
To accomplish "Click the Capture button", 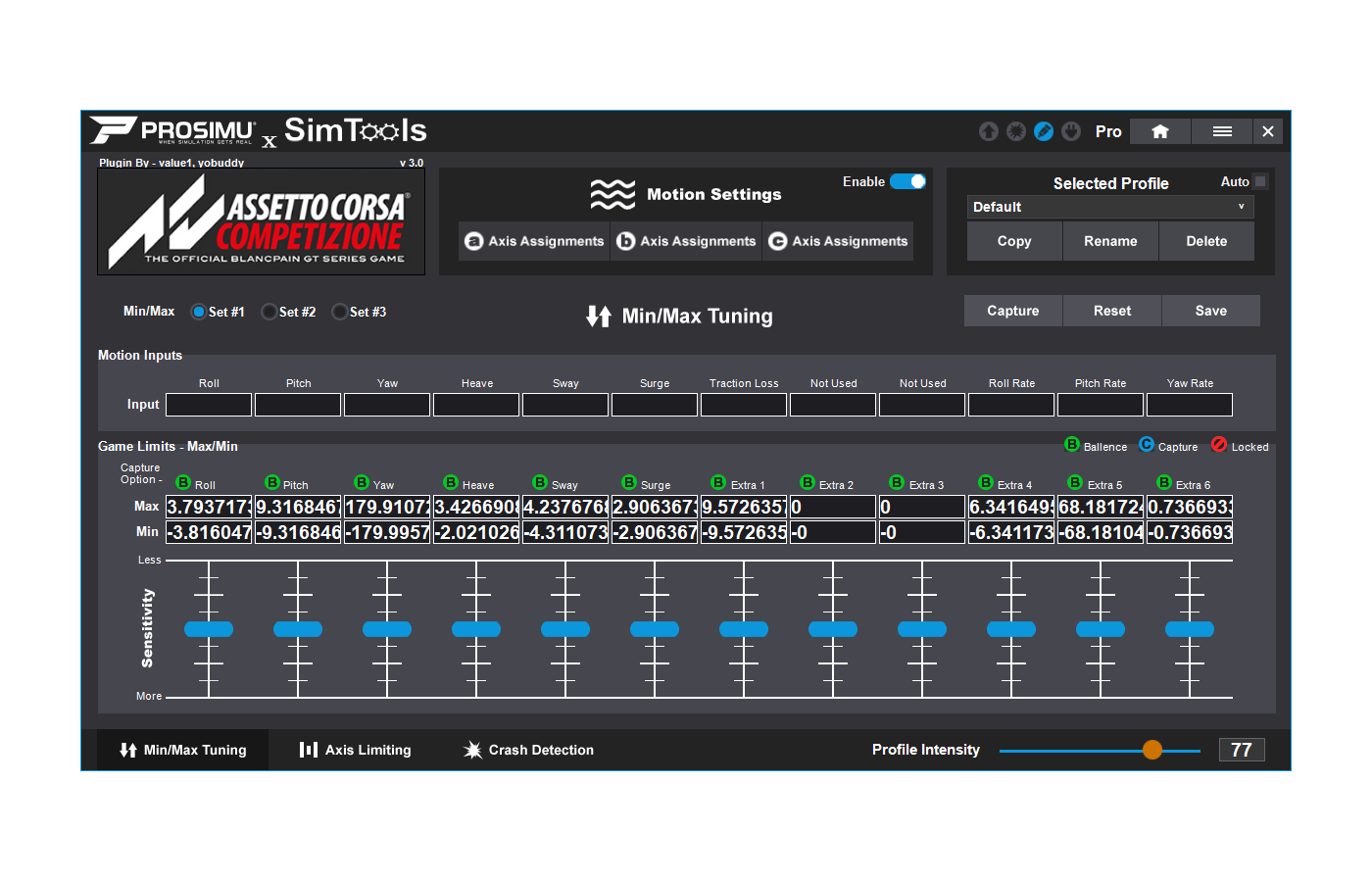I will 1013,311.
